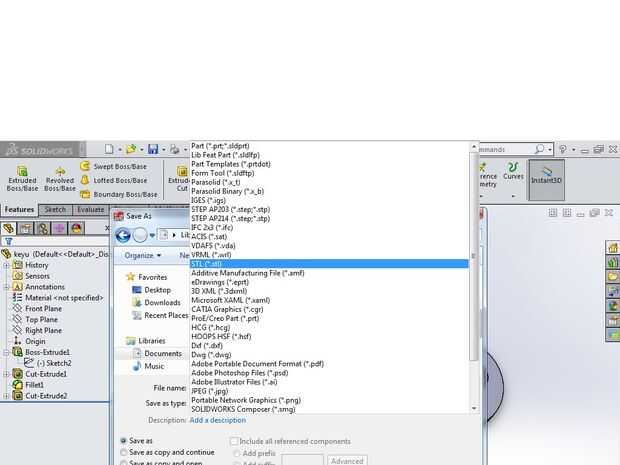Check Include all referenced components
Viewport: 620px width, 465px height.
(234, 441)
